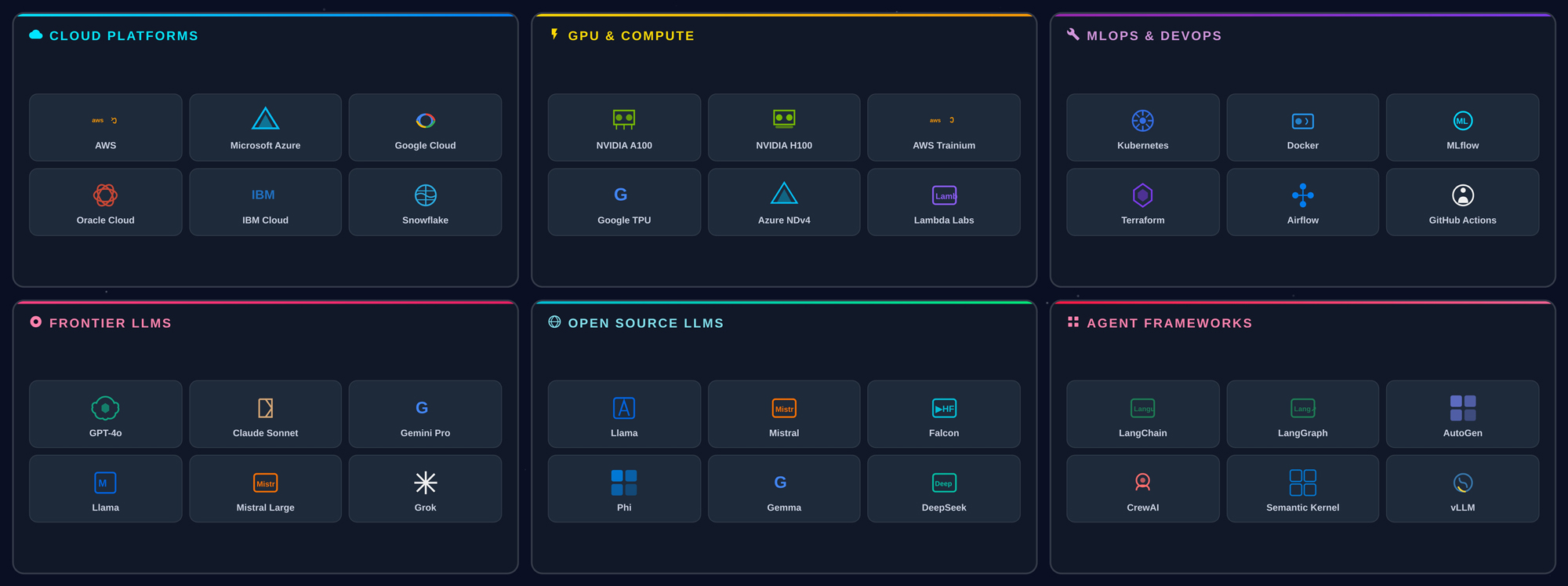
Task: Click the NVIDIA H100 chip icon
Action: (x=784, y=119)
